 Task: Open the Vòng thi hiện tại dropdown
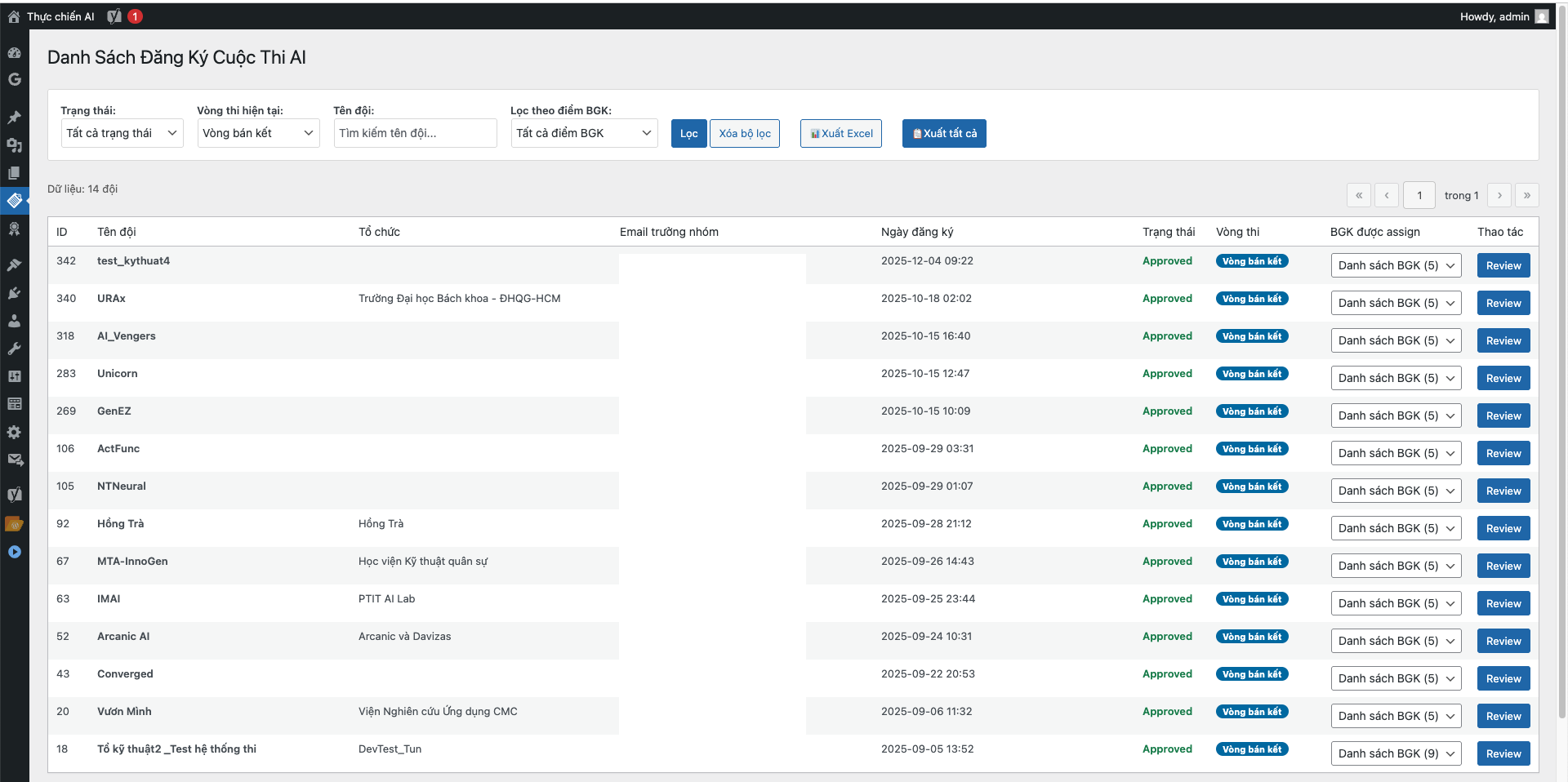tap(258, 133)
